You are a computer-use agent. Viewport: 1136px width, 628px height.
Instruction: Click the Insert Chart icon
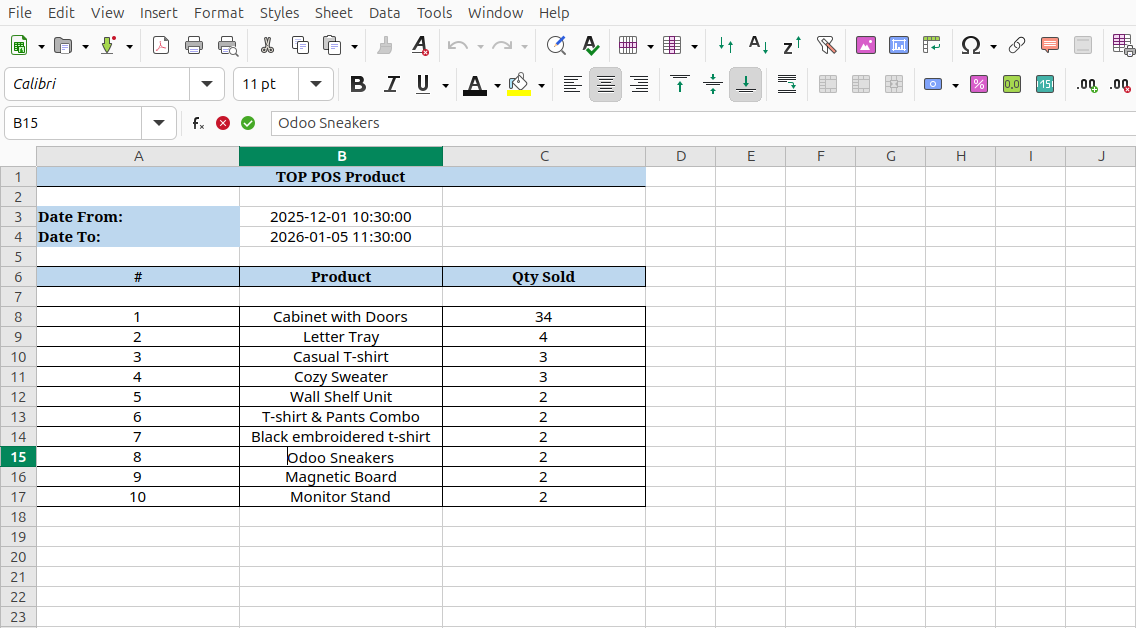pyautogui.click(x=898, y=46)
